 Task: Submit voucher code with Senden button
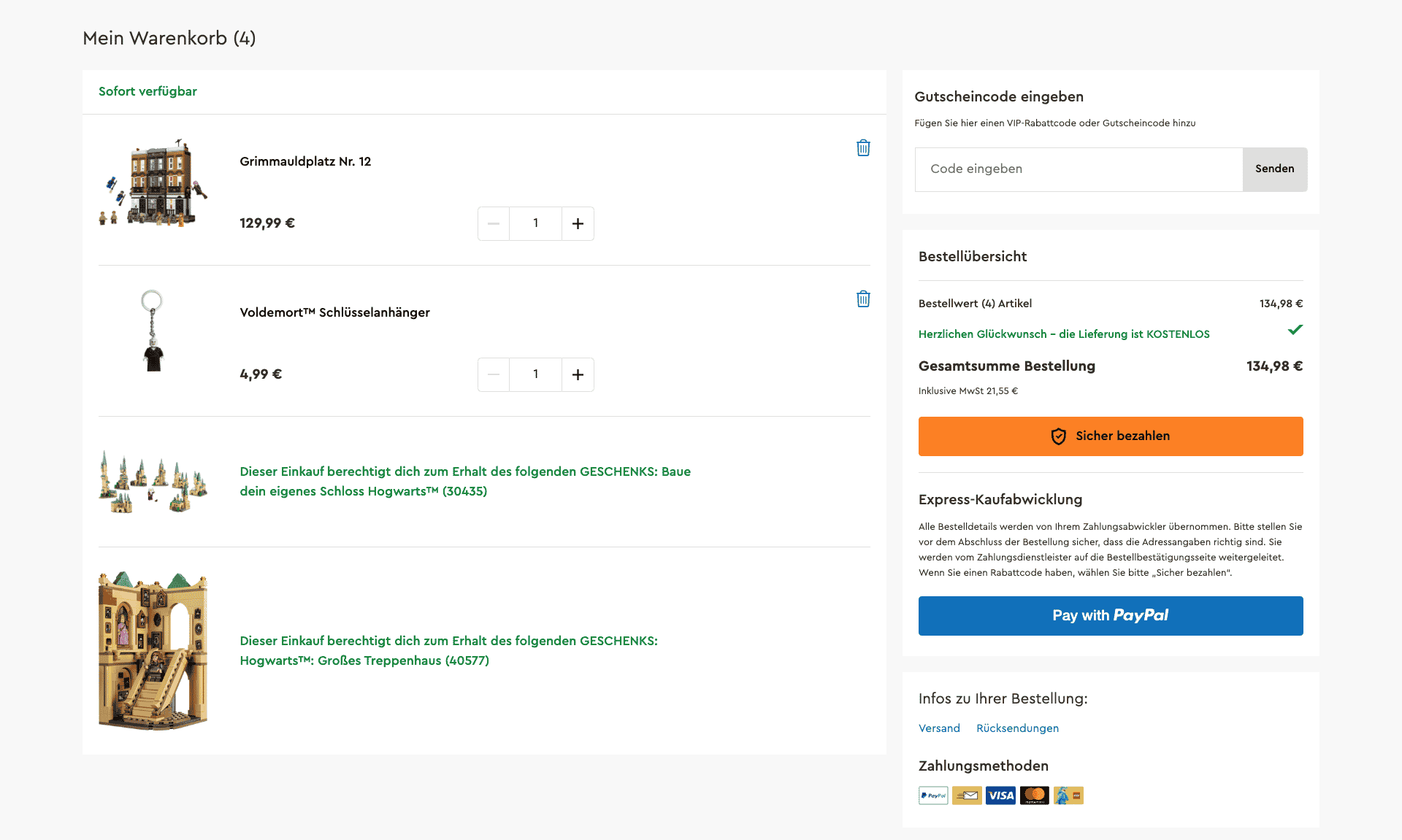1275,169
